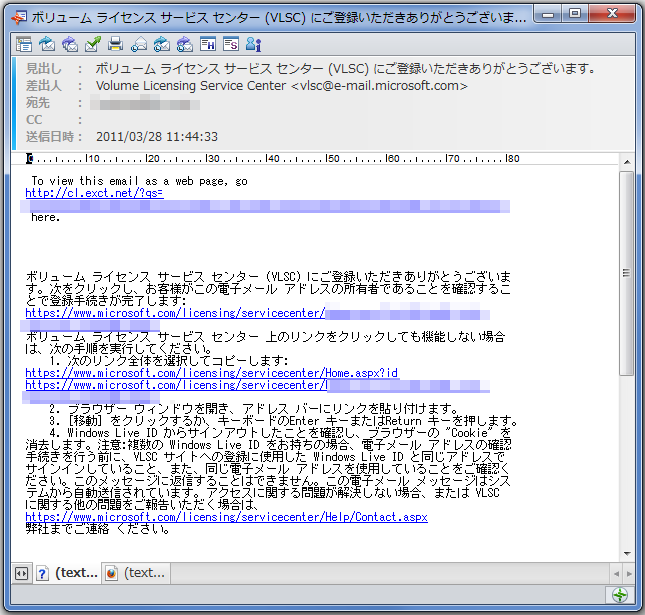Click the Becky application icon in the title bar

[x=19, y=18]
